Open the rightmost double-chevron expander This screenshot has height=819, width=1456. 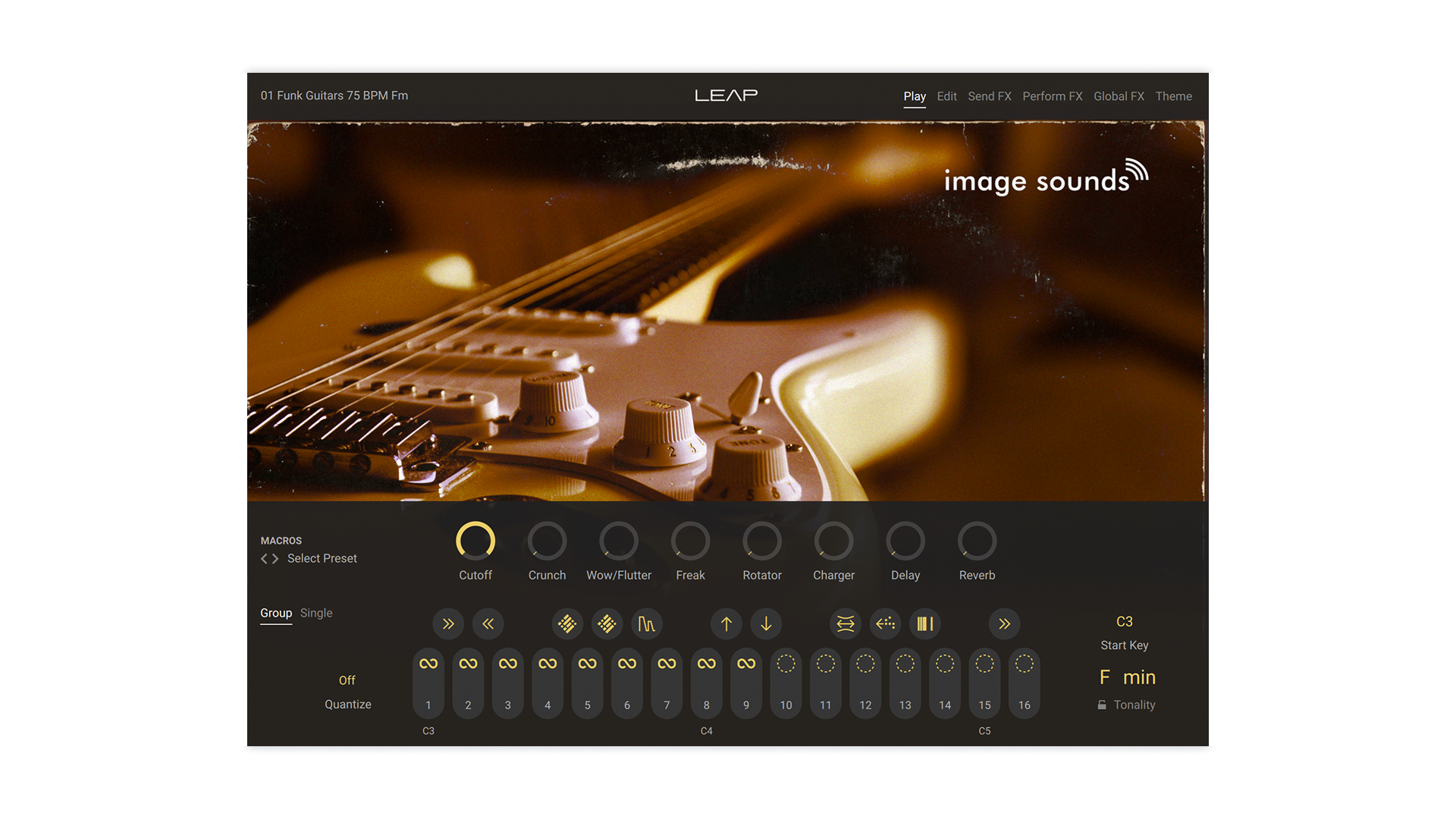pos(1005,623)
